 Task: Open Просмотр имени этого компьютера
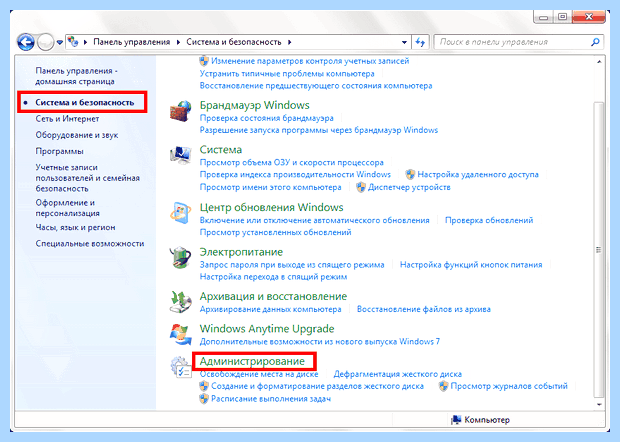[x=270, y=187]
